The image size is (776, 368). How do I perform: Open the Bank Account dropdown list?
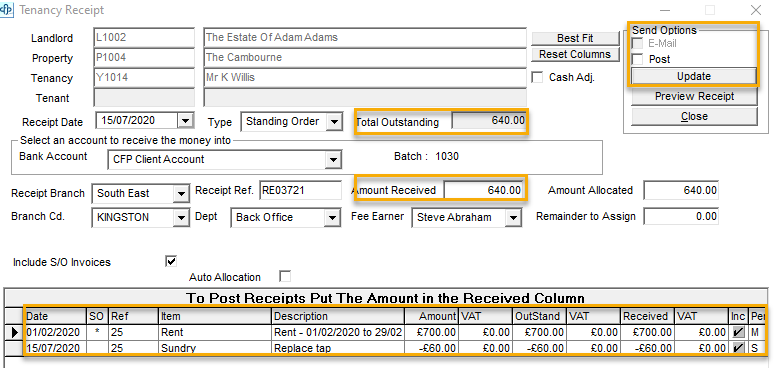point(334,160)
